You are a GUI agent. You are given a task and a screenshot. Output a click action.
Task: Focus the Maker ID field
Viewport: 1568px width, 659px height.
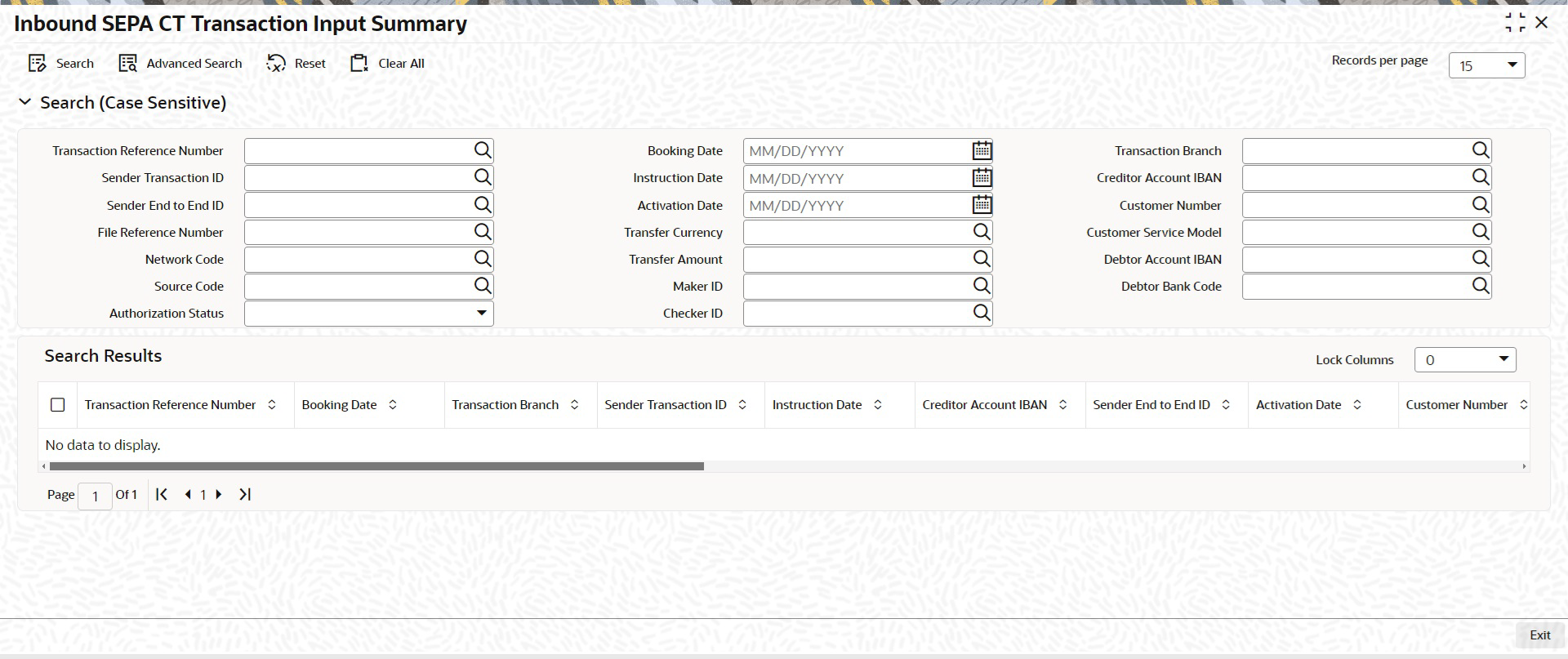(x=857, y=287)
